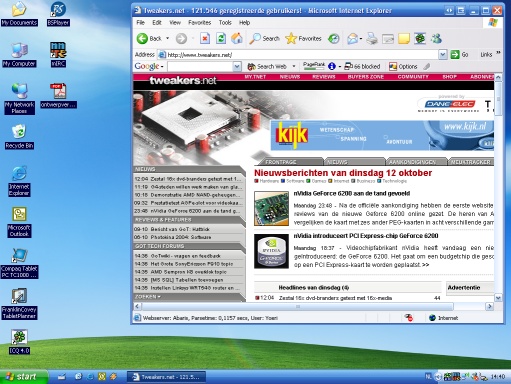Open the Help menu
The height and width of the screenshot is (384, 511).
(x=244, y=23)
